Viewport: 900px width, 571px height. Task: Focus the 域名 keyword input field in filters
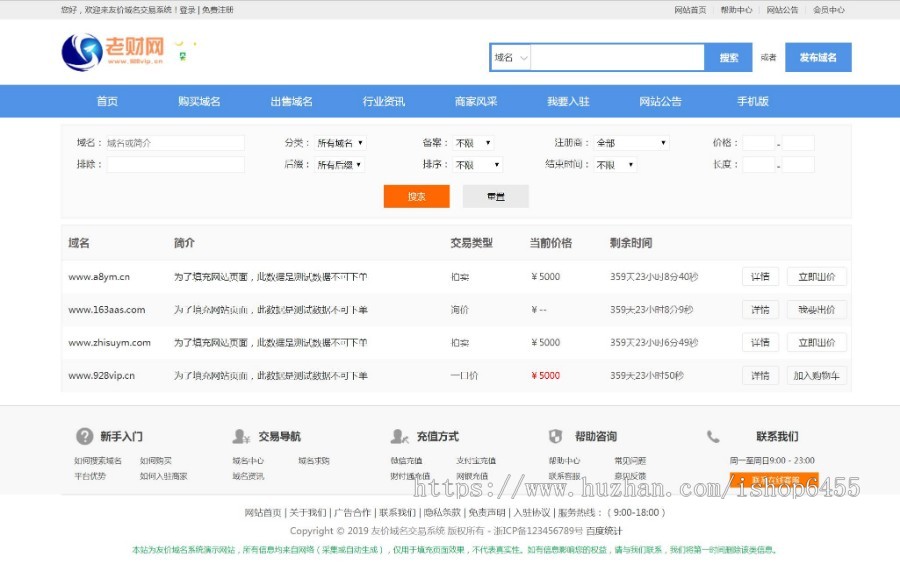click(x=174, y=143)
